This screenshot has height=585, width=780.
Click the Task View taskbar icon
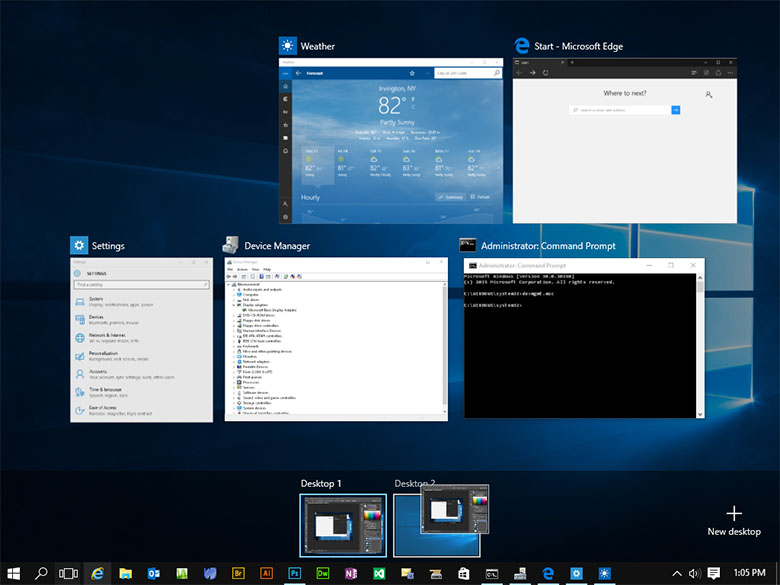[69, 574]
